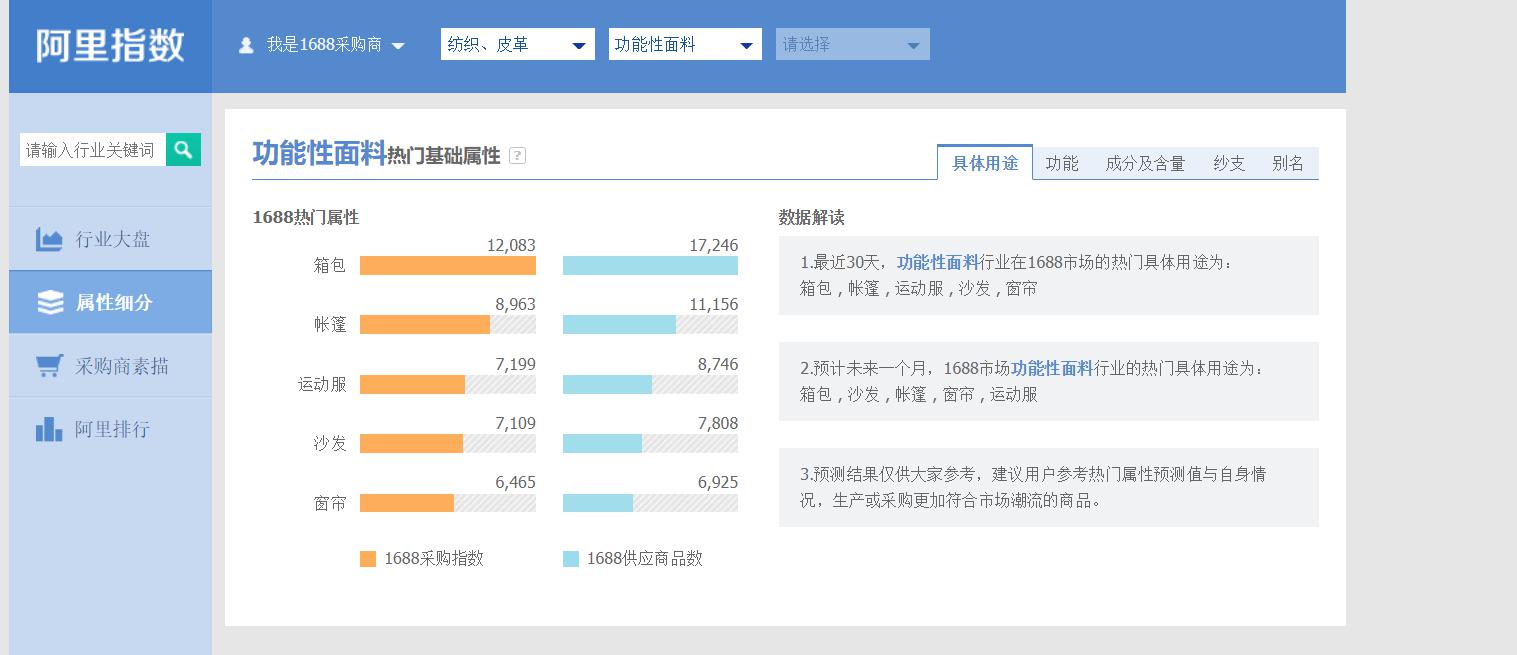Viewport: 1517px width, 655px height.
Task: Click 功能性面料 link in data note 1
Action: tap(938, 263)
